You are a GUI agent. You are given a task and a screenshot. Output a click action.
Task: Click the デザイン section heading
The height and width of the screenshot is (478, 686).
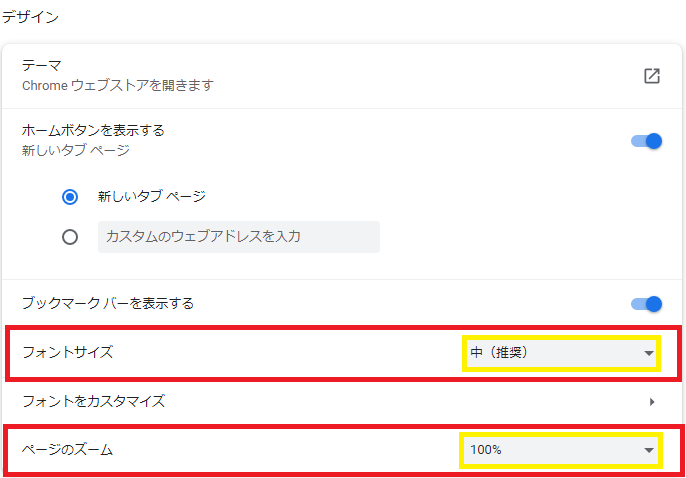click(30, 17)
